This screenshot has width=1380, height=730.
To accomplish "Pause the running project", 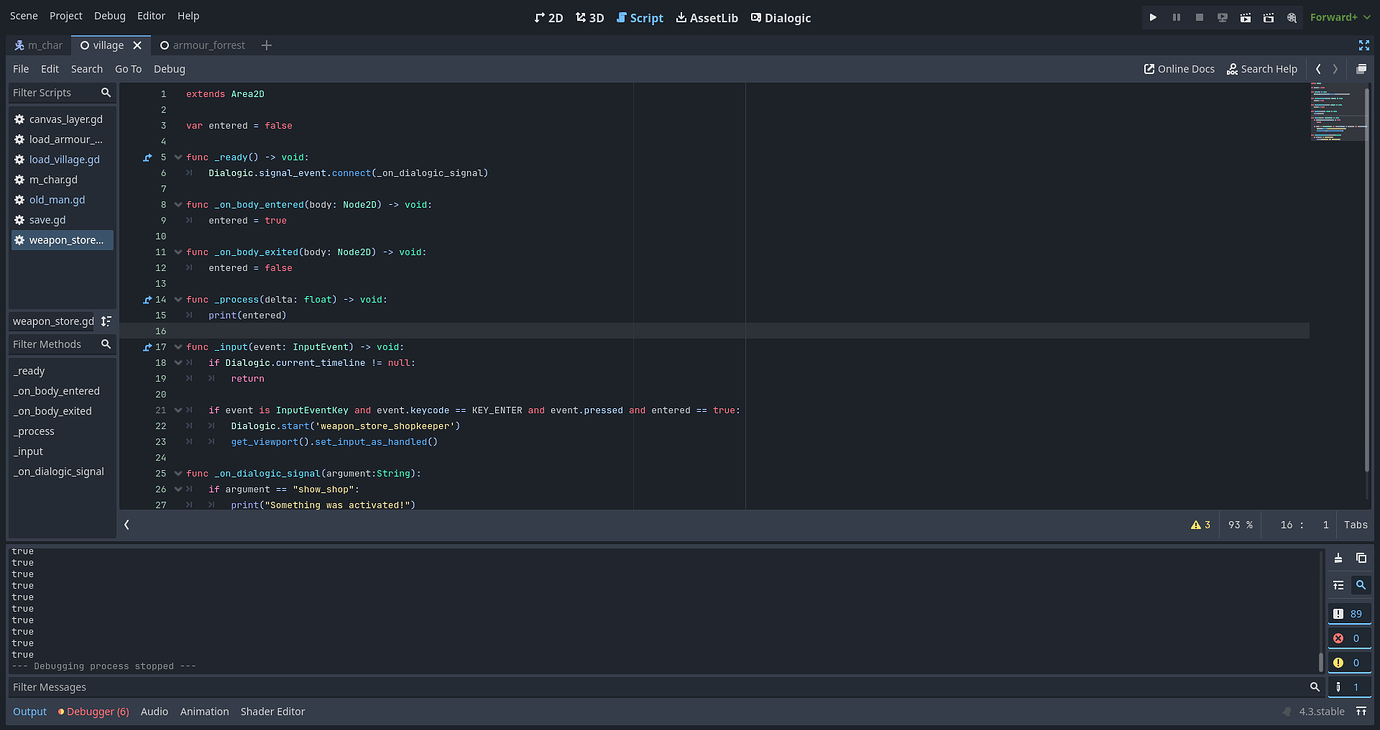I will tap(1176, 17).
